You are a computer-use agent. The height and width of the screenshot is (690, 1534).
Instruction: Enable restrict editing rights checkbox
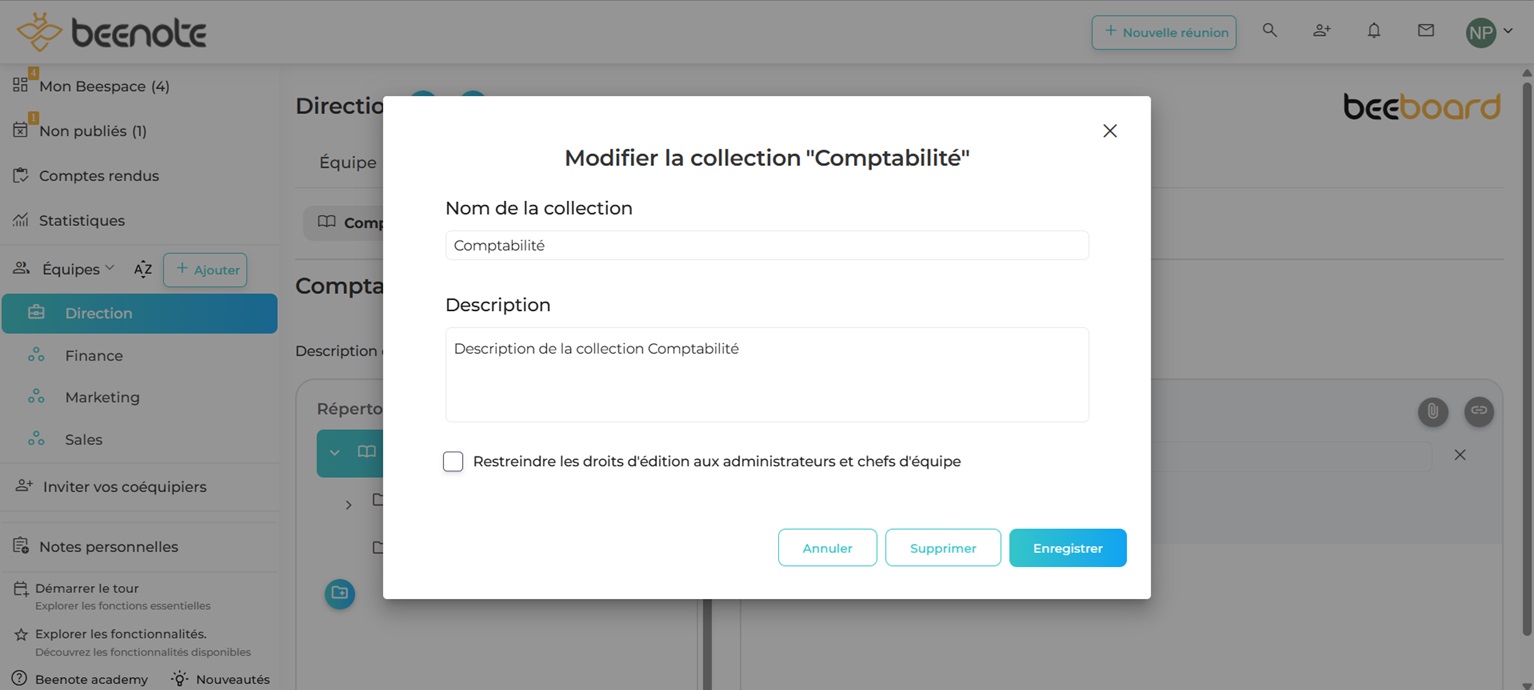453,462
